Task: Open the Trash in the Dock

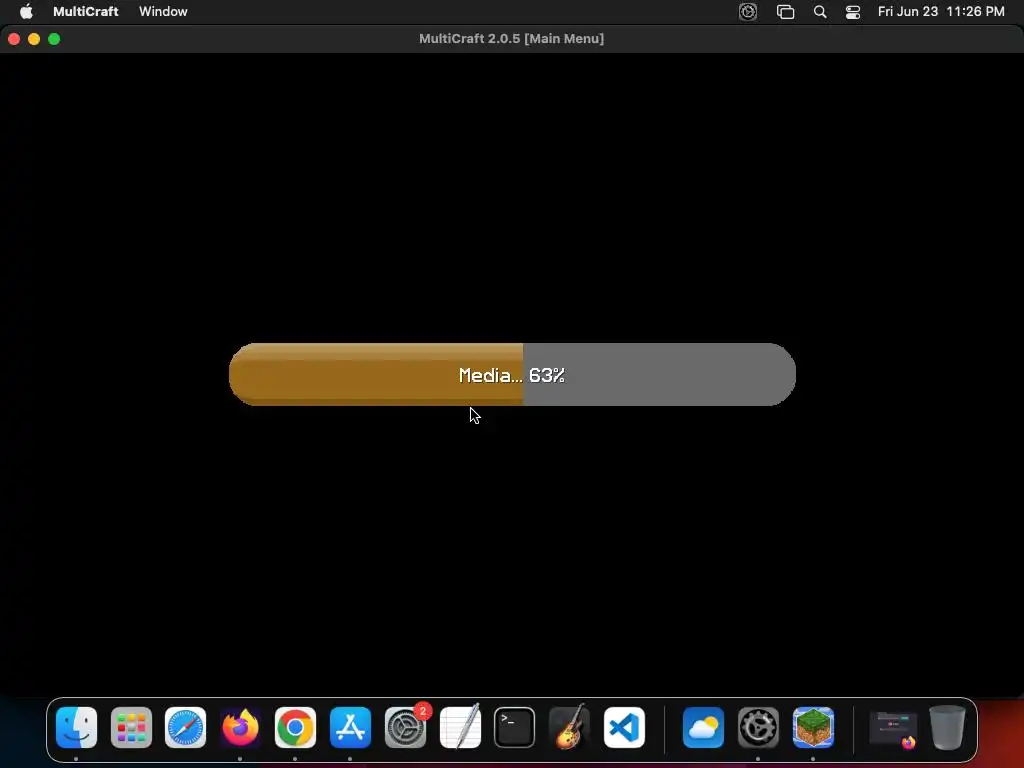Action: pyautogui.click(x=947, y=727)
